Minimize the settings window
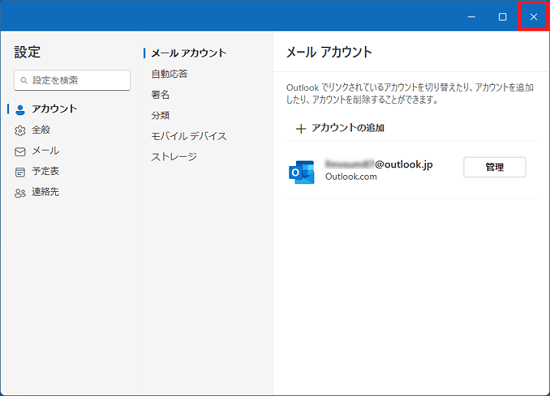Screen dimensions: 550x396 471,16
